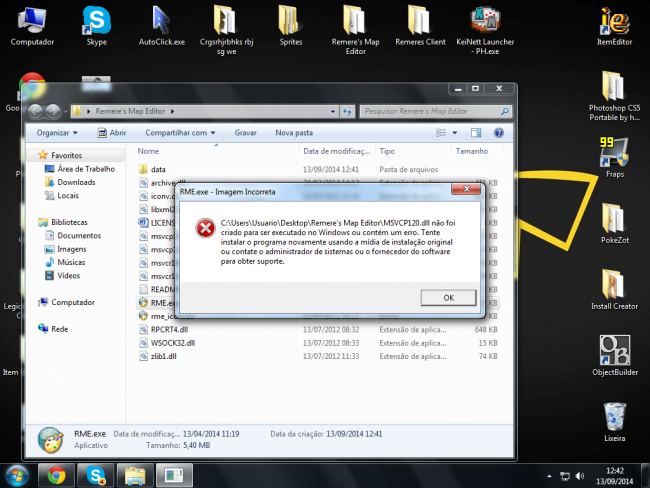
Task: Open the PokeZot desktop folder
Action: click(x=614, y=223)
